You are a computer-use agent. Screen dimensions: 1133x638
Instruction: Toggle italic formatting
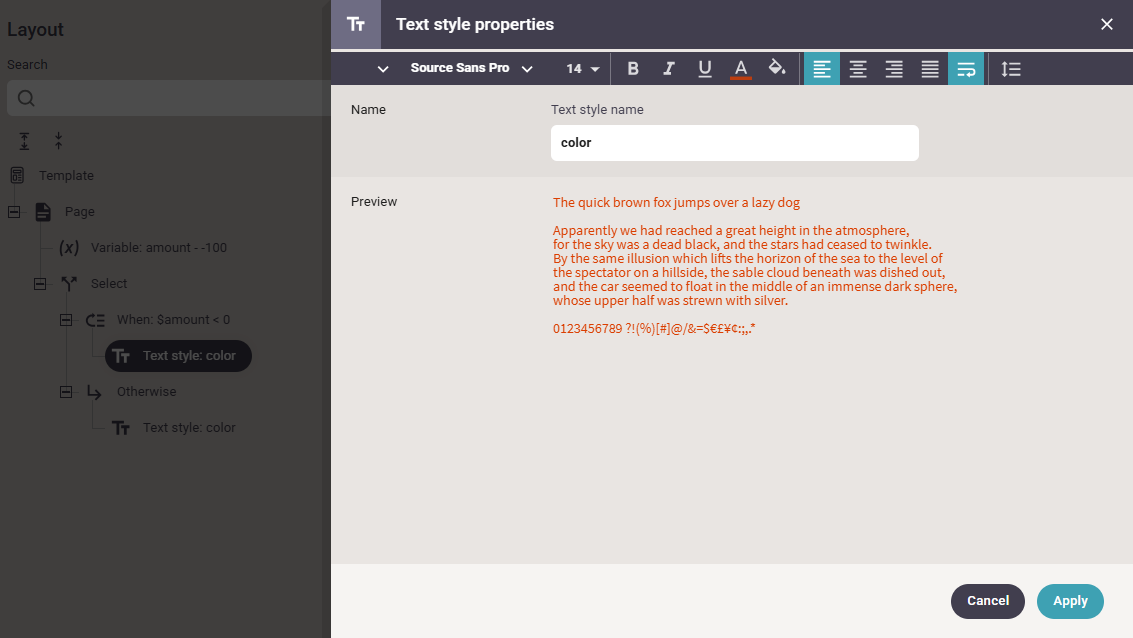point(669,69)
